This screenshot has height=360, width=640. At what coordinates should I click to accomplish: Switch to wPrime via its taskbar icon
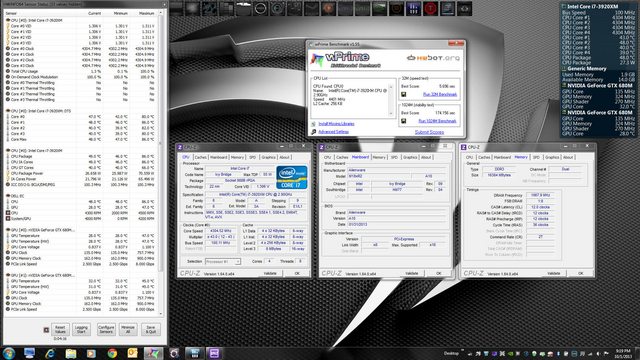point(153,353)
